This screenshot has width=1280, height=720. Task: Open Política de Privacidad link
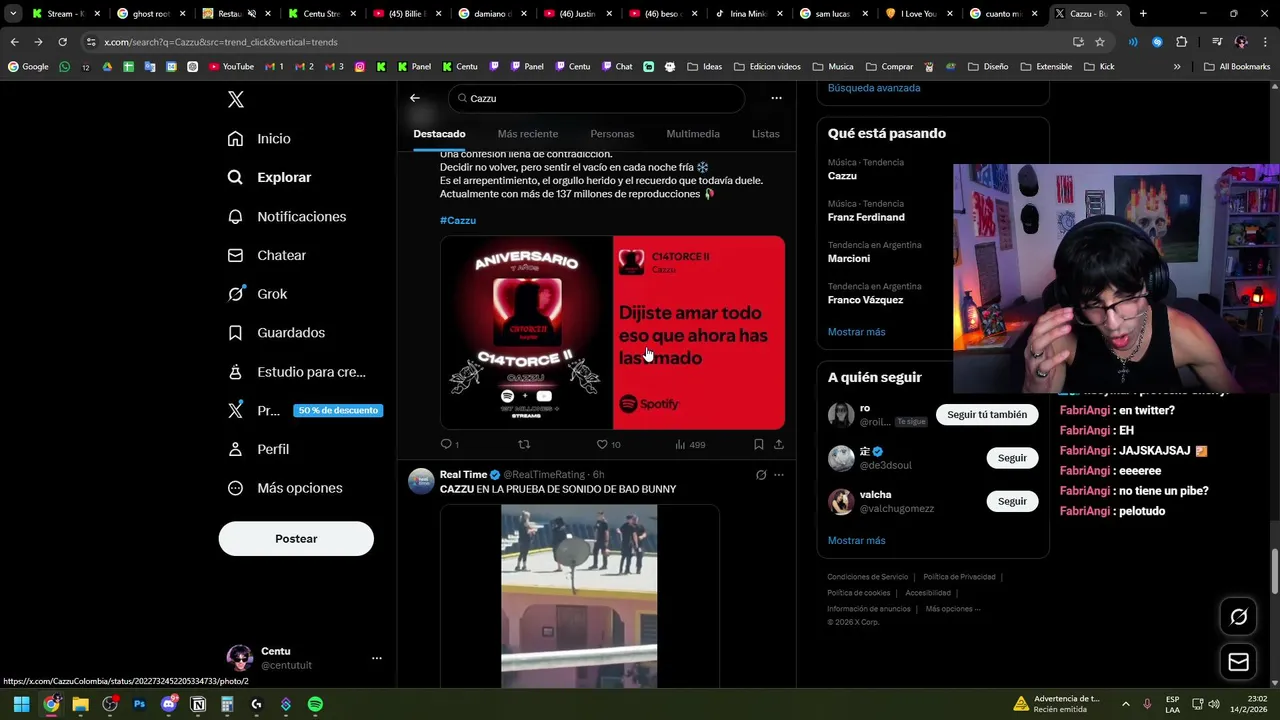click(x=959, y=577)
